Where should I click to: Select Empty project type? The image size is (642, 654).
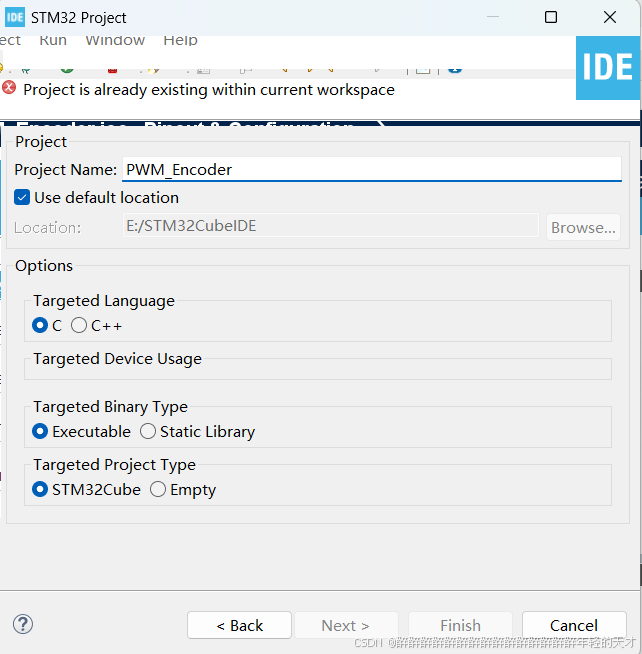click(x=158, y=489)
